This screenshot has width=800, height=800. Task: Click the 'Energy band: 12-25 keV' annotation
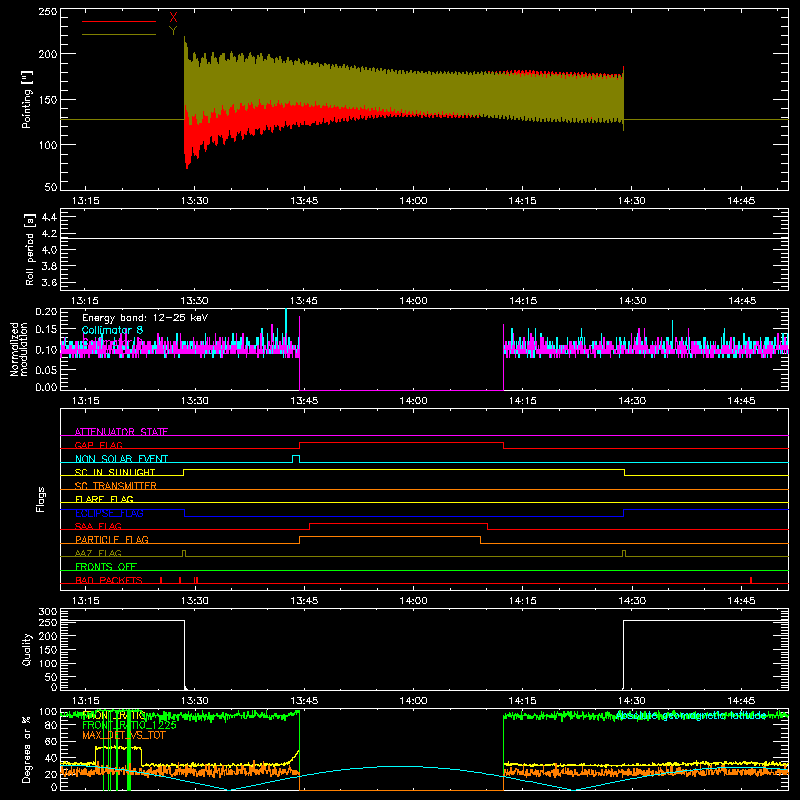click(145, 318)
